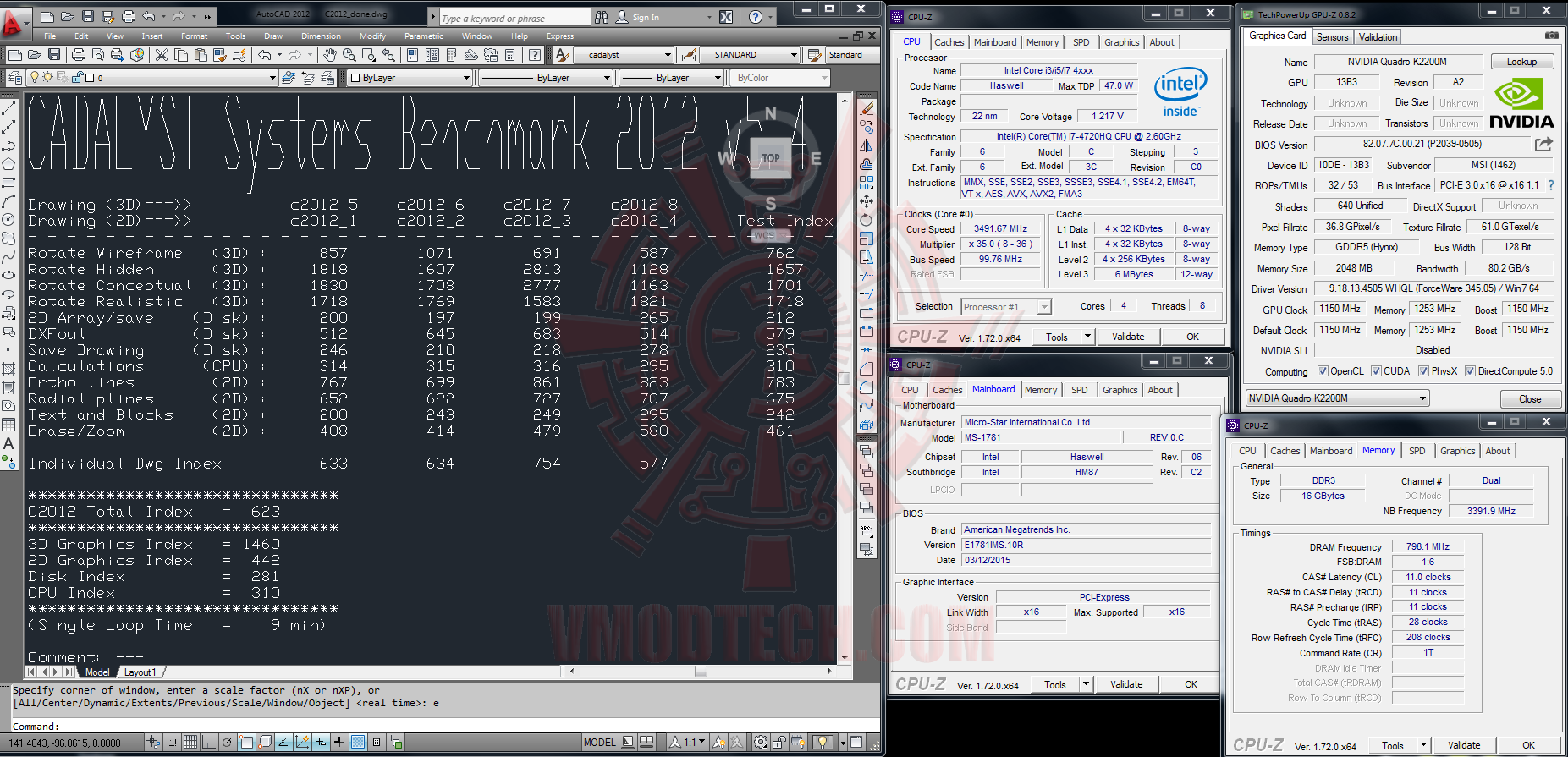
Task: Click the layer 0 color swatch
Action: [x=89, y=78]
